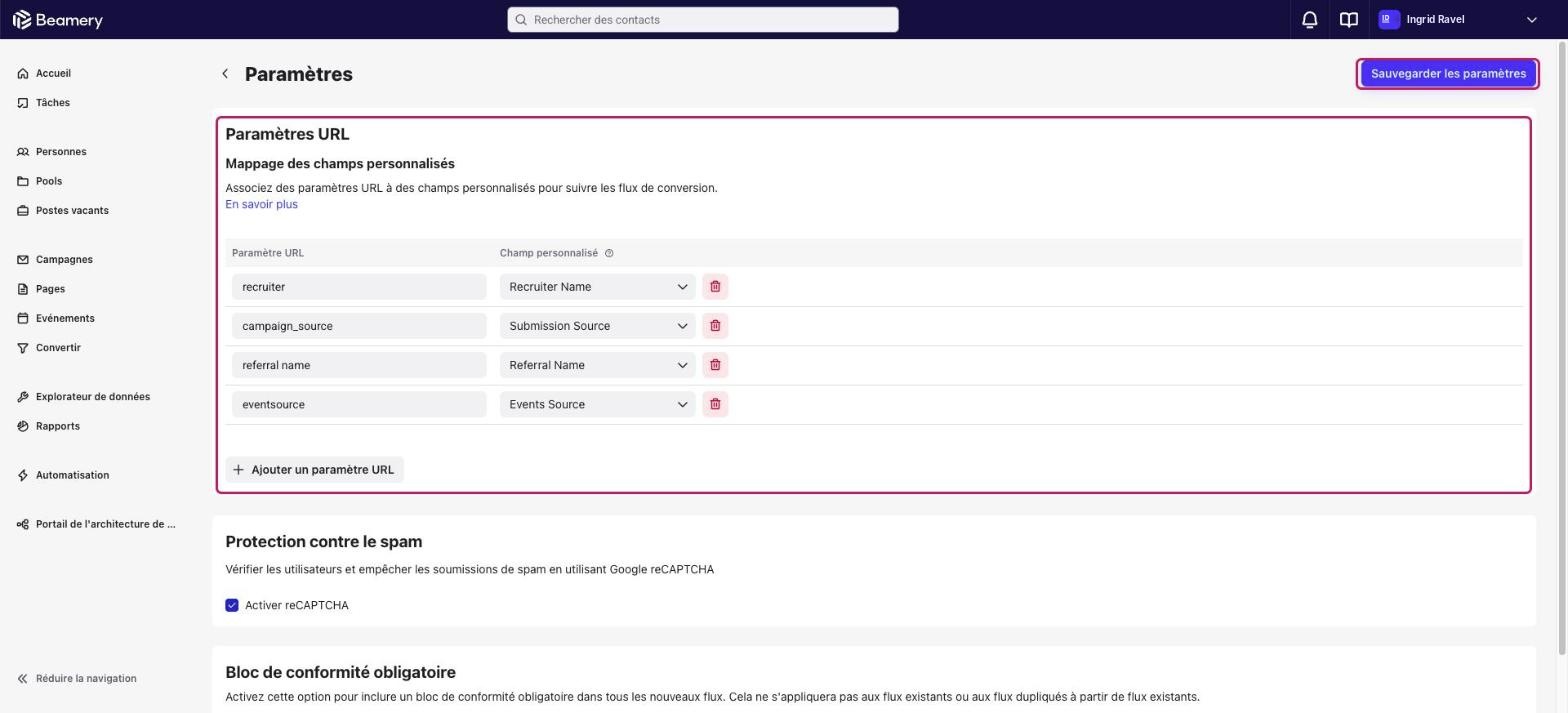Click the Postes vacants briefcase icon
This screenshot has height=713, width=1568.
23,211
